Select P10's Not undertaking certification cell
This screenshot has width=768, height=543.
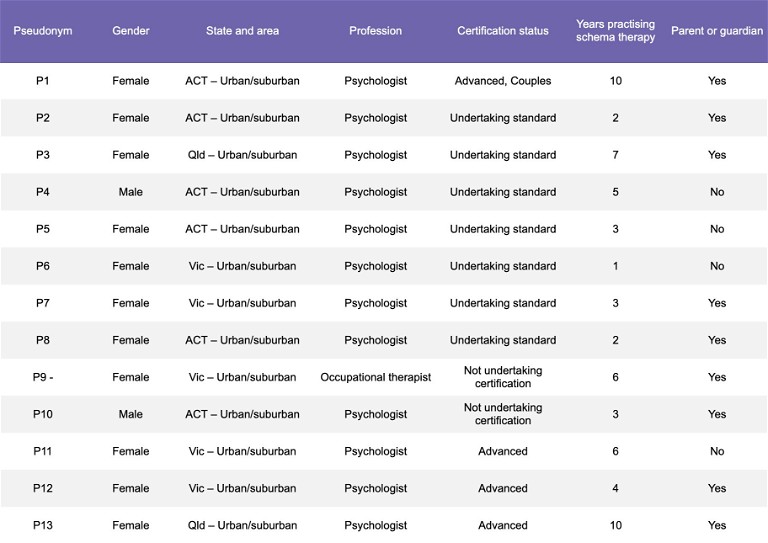tap(503, 414)
